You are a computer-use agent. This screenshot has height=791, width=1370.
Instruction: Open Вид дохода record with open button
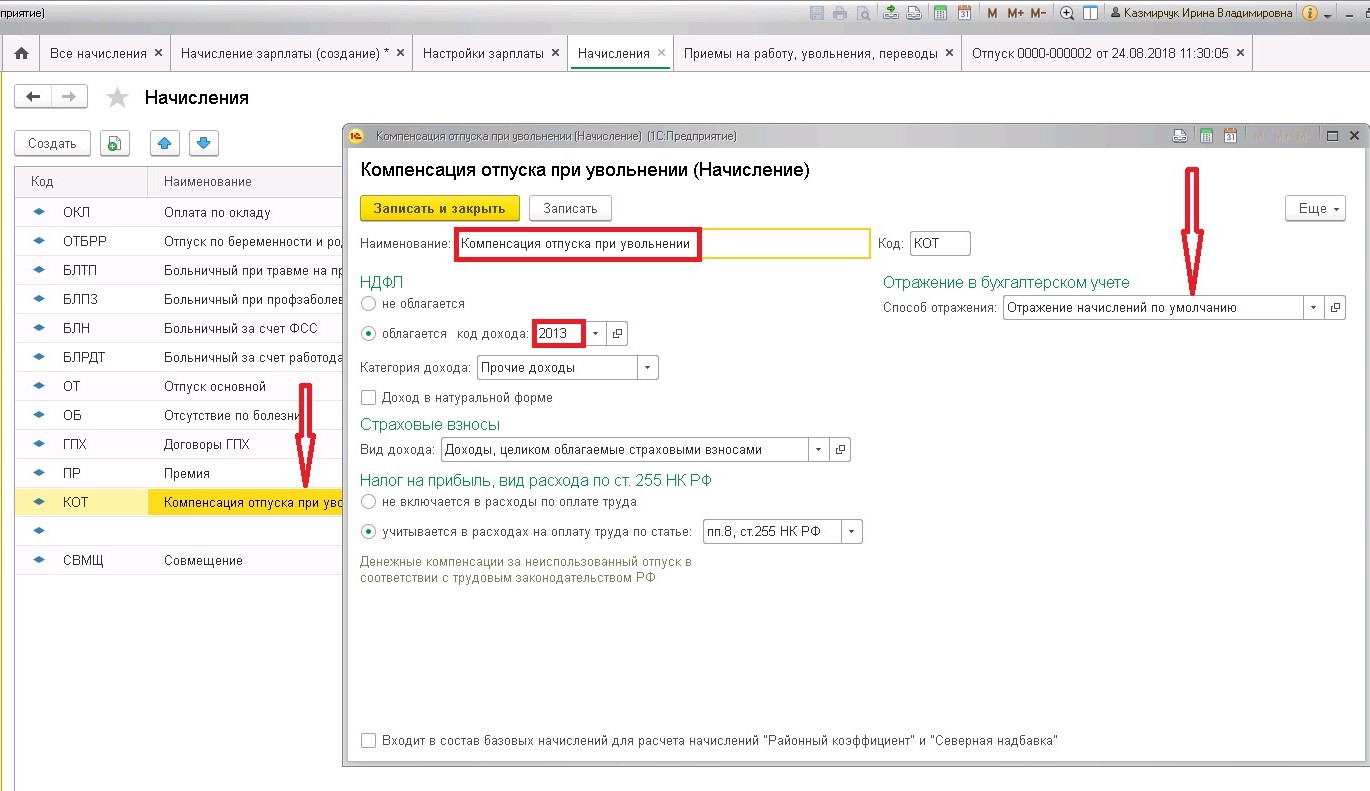[841, 450]
